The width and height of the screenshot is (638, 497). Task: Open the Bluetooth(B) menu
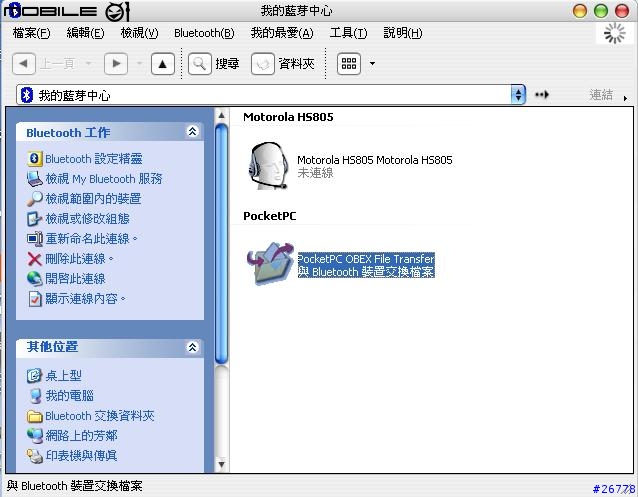[x=204, y=33]
